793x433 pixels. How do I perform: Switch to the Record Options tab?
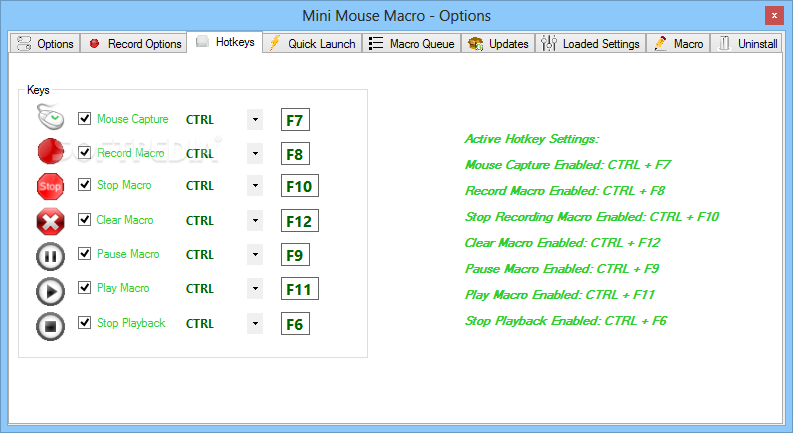pos(134,44)
